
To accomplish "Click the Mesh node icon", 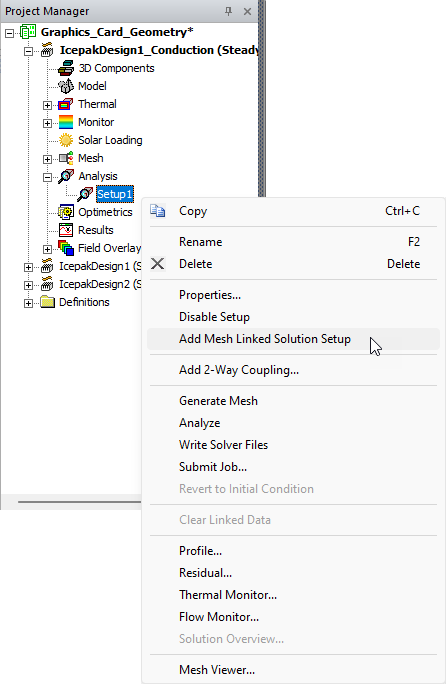I will [66, 158].
